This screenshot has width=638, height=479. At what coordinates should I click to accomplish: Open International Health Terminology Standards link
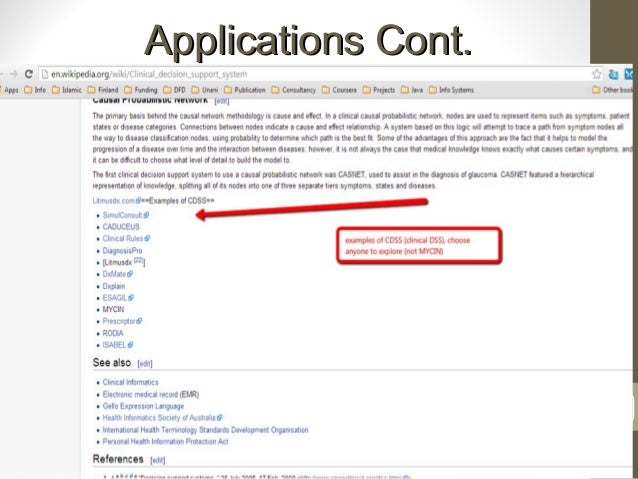coord(205,430)
